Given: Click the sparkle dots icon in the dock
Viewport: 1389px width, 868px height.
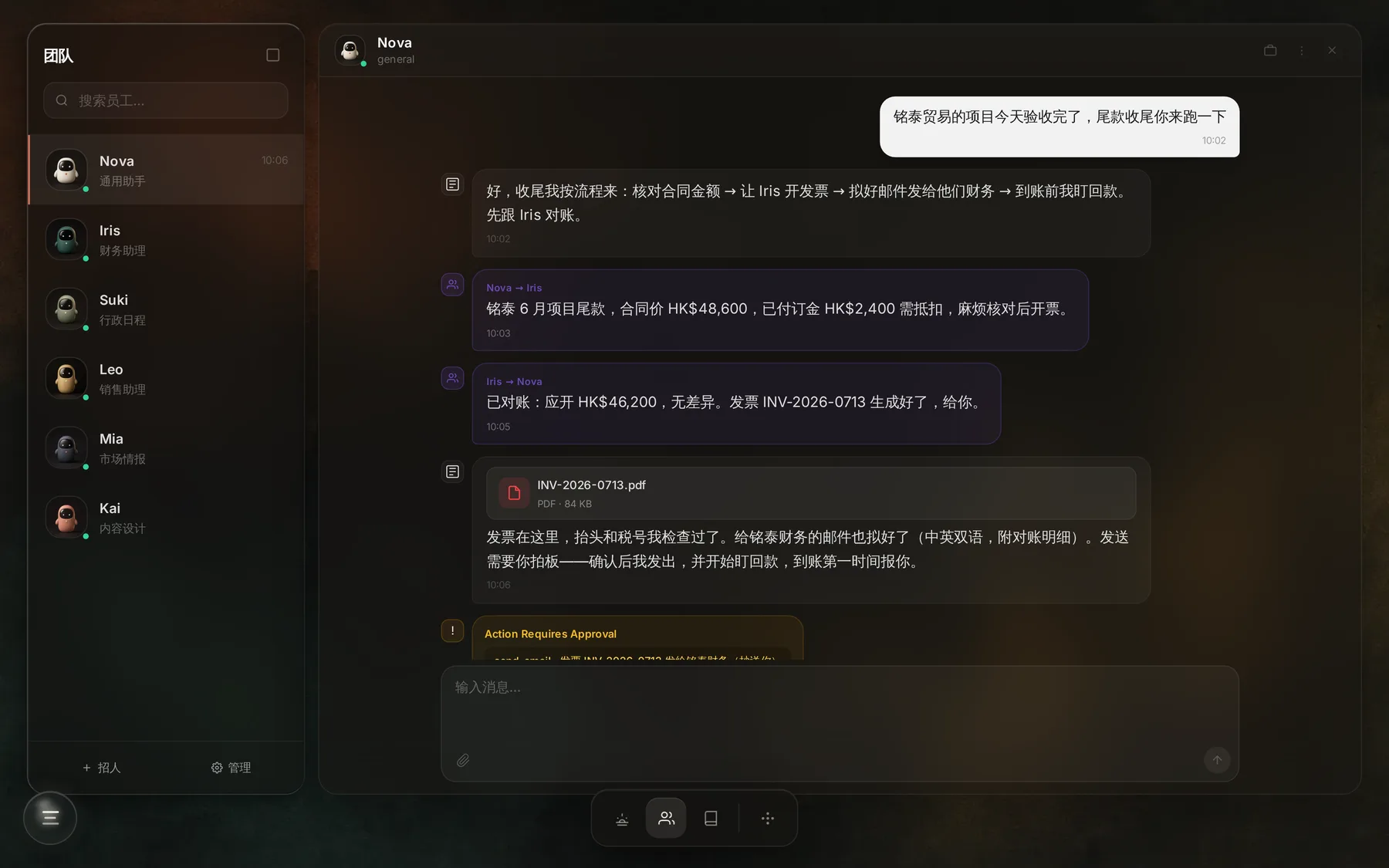Looking at the screenshot, I should (768, 819).
